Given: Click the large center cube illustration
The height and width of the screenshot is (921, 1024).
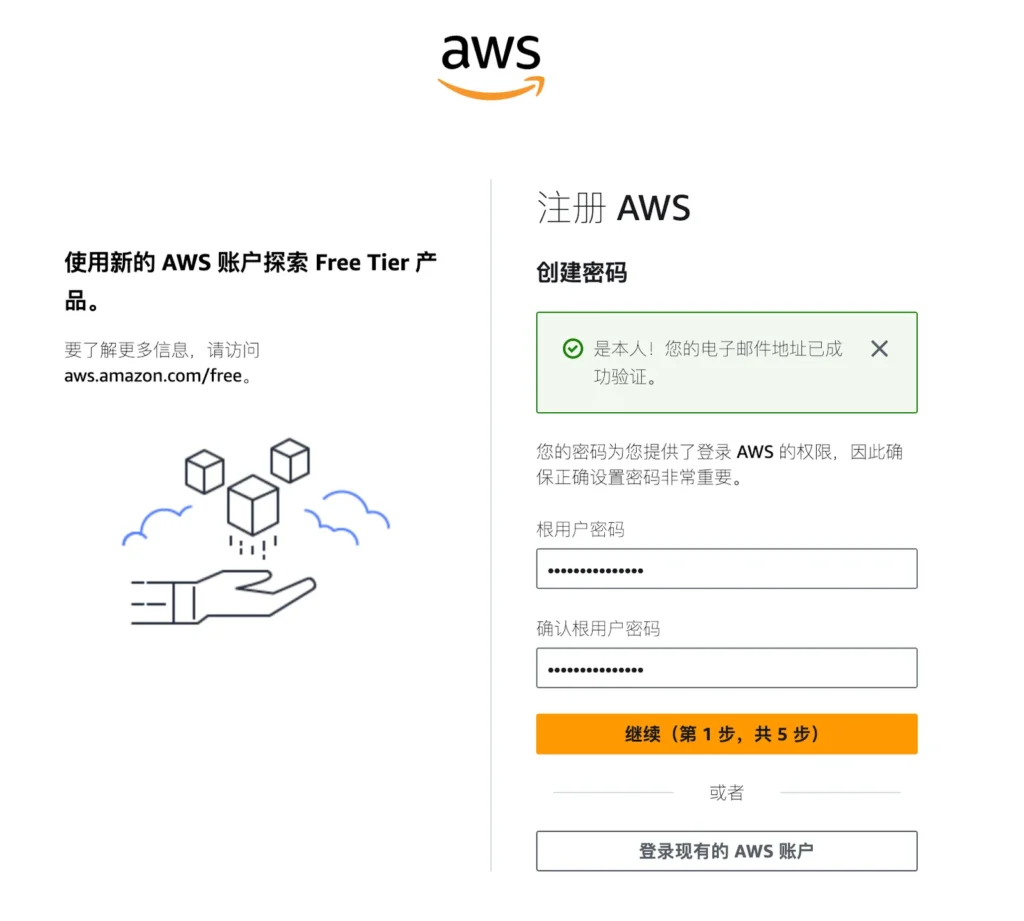Looking at the screenshot, I should (253, 505).
